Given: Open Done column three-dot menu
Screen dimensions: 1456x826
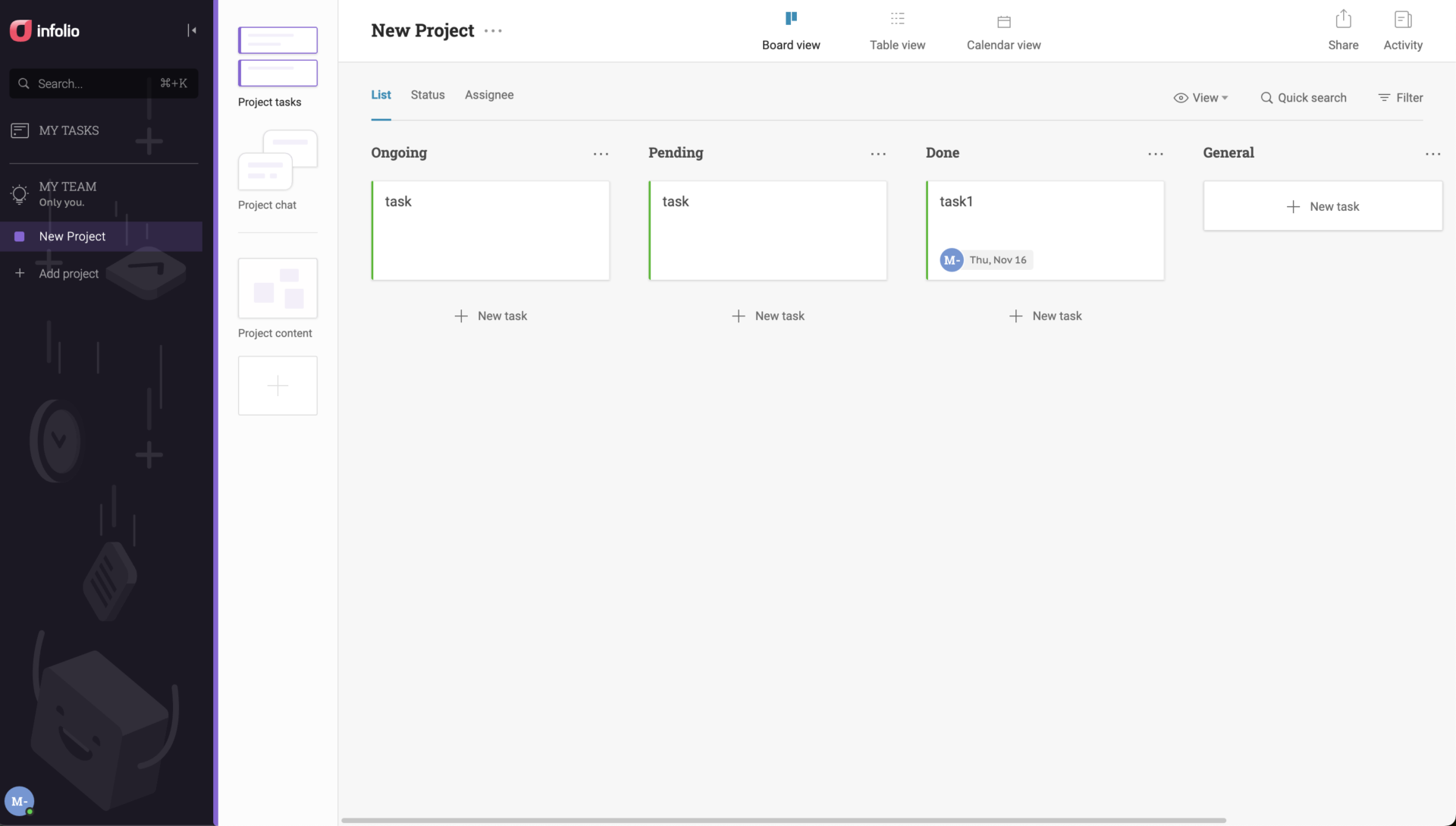Looking at the screenshot, I should point(1155,154).
